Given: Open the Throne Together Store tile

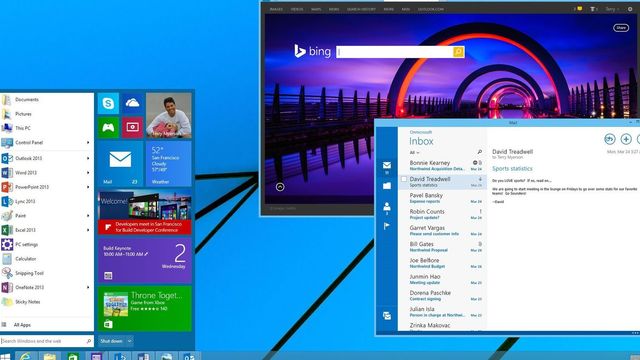Looking at the screenshot, I should point(144,308).
